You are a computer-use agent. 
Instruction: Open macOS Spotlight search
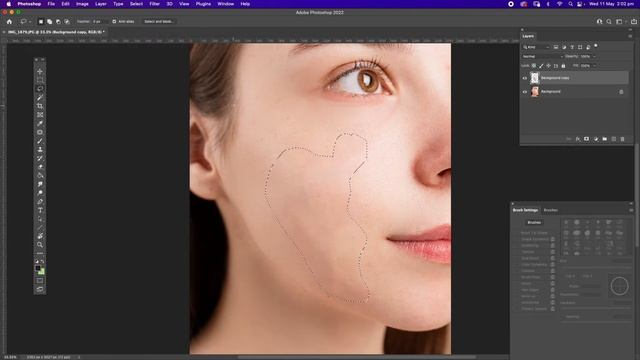click(x=570, y=4)
